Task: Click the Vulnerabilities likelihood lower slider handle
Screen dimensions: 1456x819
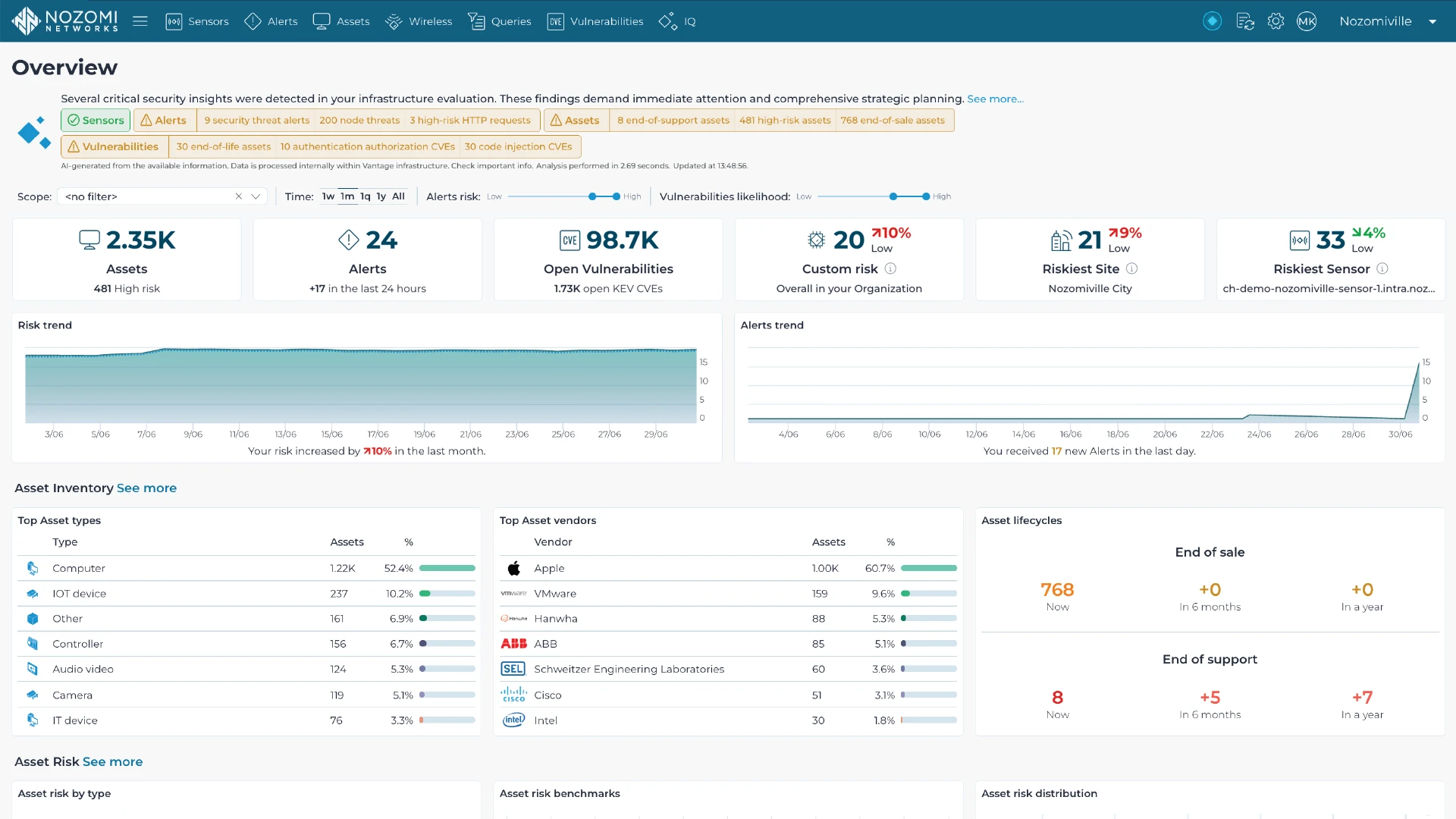Action: pyautogui.click(x=893, y=196)
